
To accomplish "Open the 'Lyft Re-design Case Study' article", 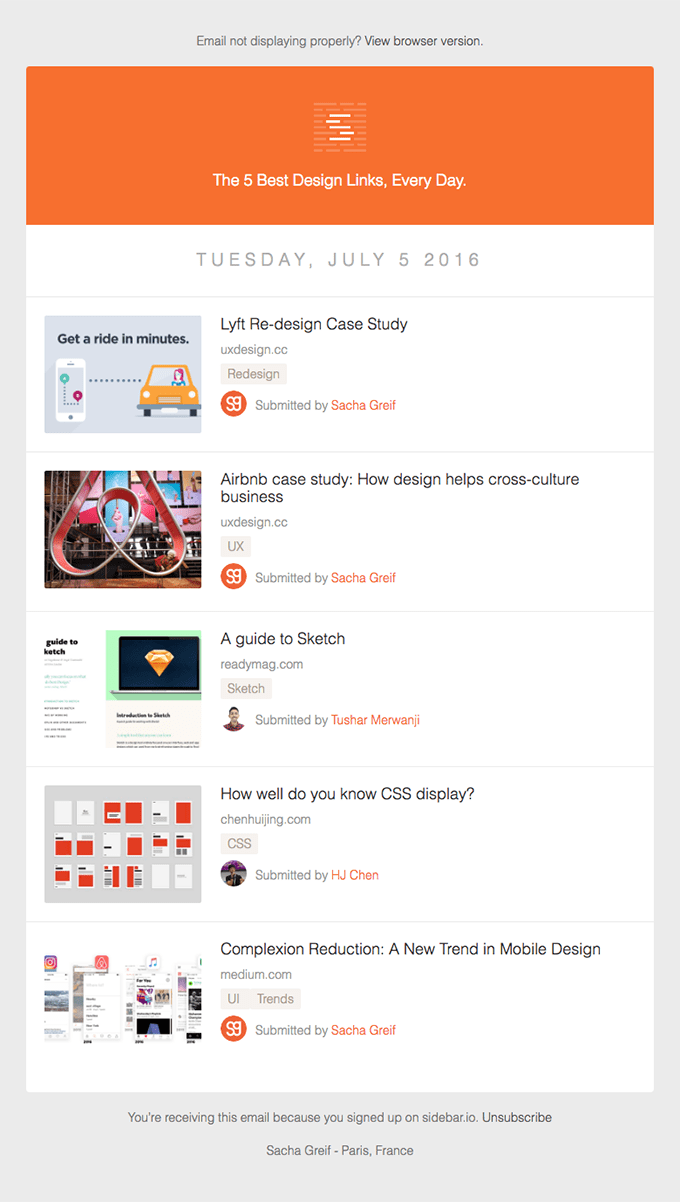I will pyautogui.click(x=313, y=324).
